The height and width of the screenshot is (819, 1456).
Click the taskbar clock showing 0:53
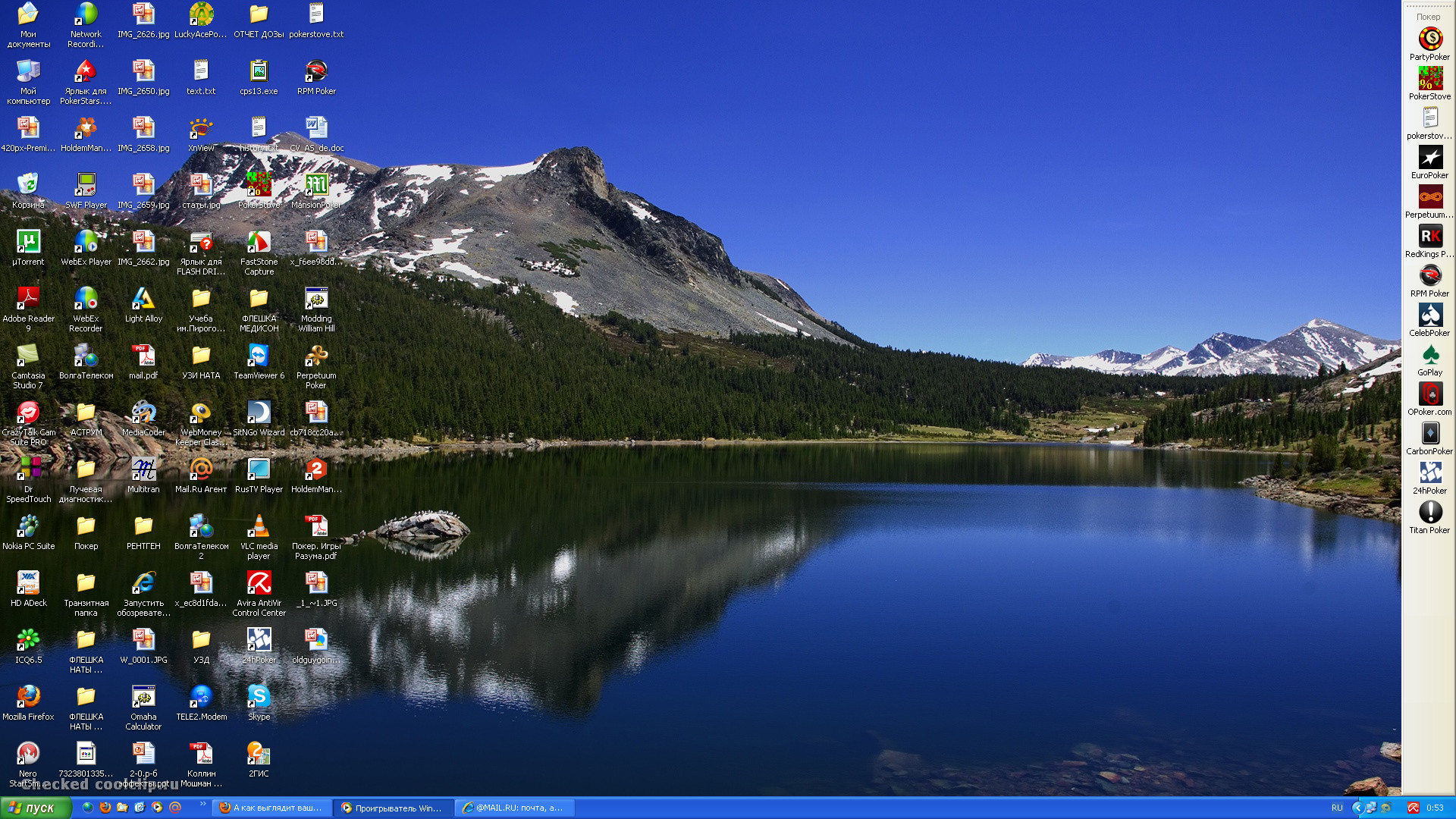(x=1435, y=808)
